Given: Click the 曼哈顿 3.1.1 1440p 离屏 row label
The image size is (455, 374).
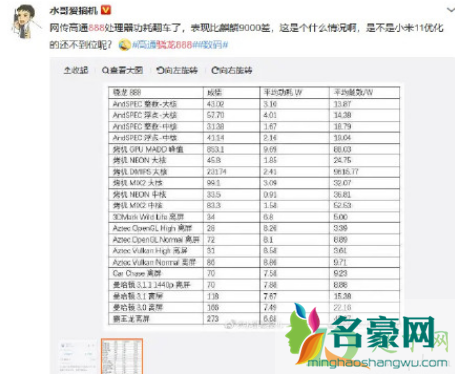Looking at the screenshot, I should click(152, 285).
